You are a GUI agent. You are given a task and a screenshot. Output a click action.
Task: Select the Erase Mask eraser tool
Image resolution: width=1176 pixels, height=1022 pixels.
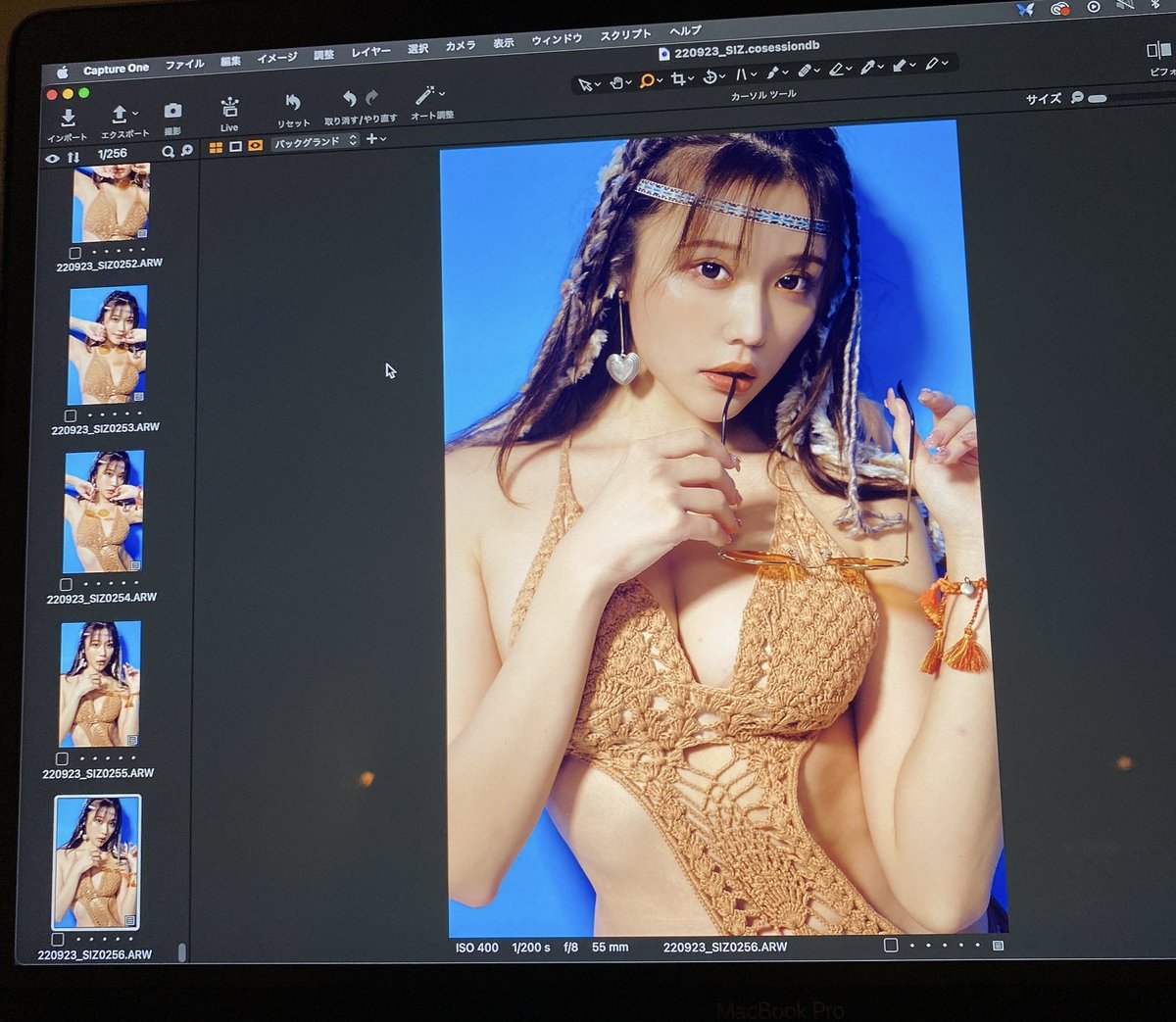836,70
